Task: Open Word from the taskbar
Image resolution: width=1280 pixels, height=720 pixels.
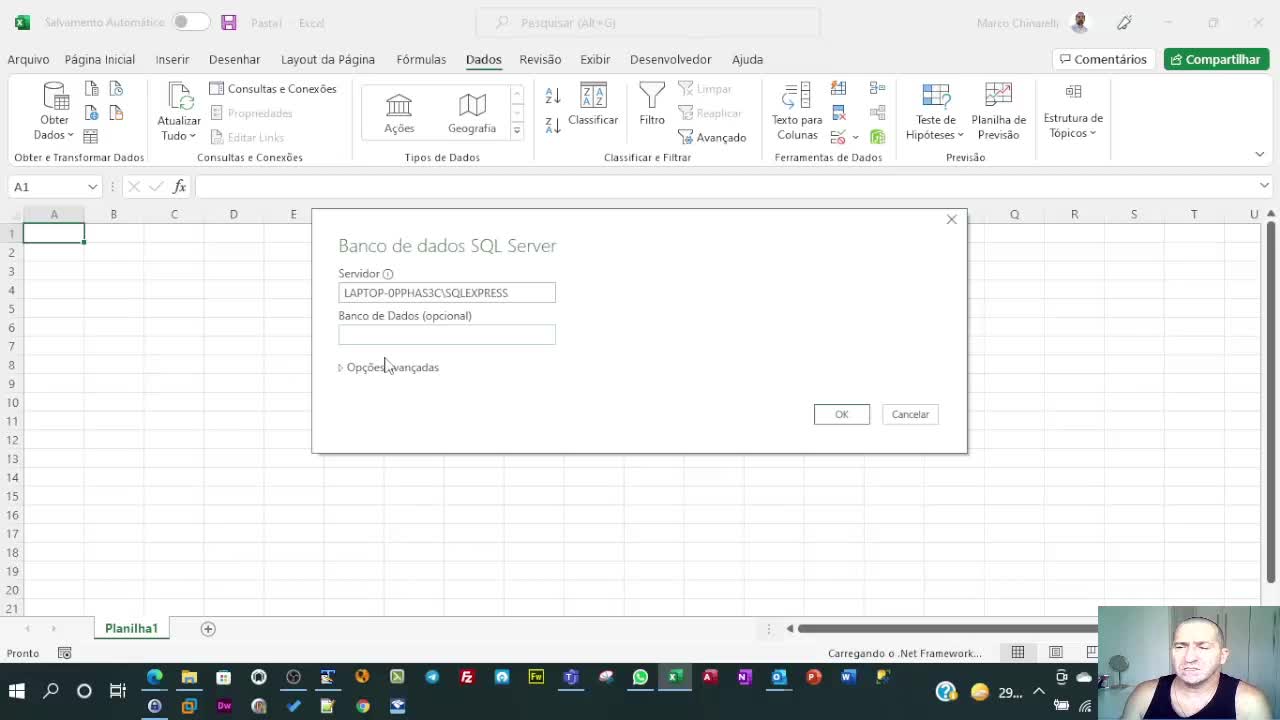Action: click(x=848, y=677)
